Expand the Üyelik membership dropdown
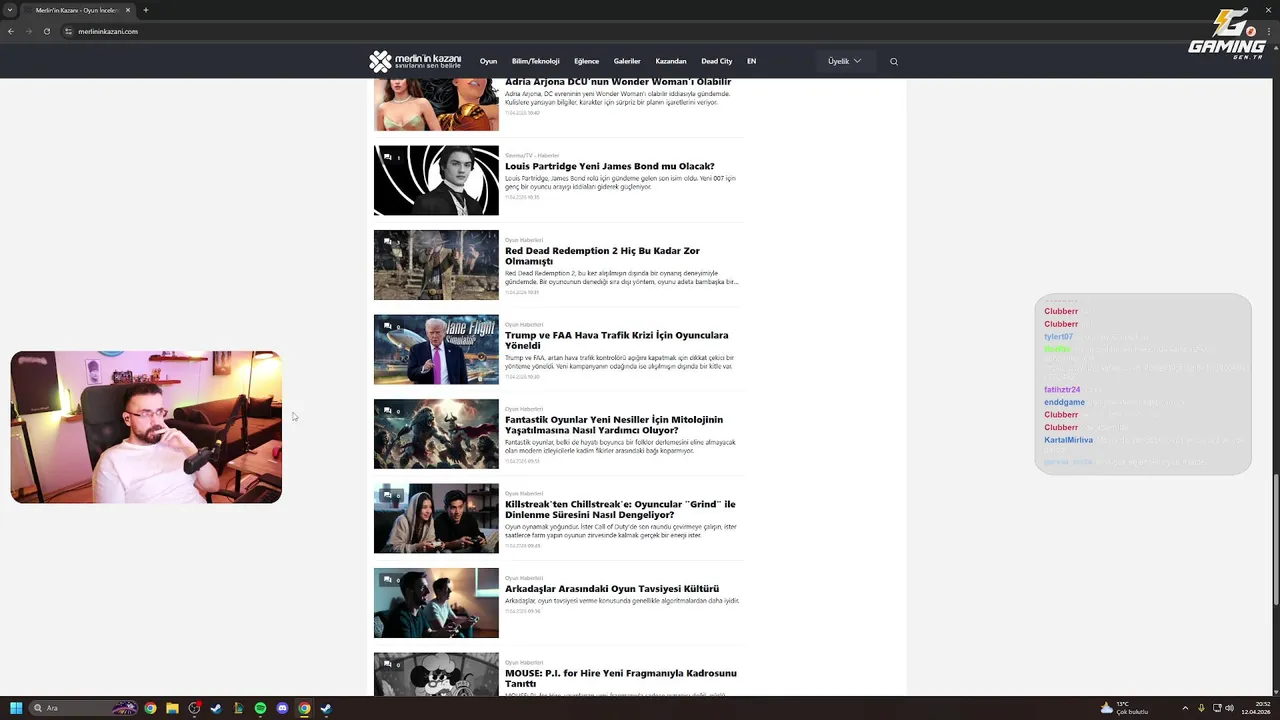 click(x=845, y=61)
